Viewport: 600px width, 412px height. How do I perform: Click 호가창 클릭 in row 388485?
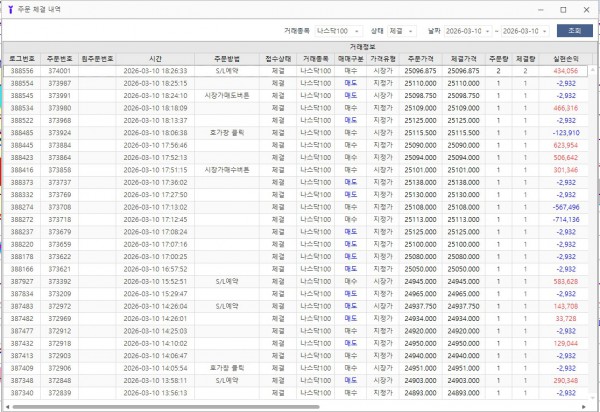227,133
